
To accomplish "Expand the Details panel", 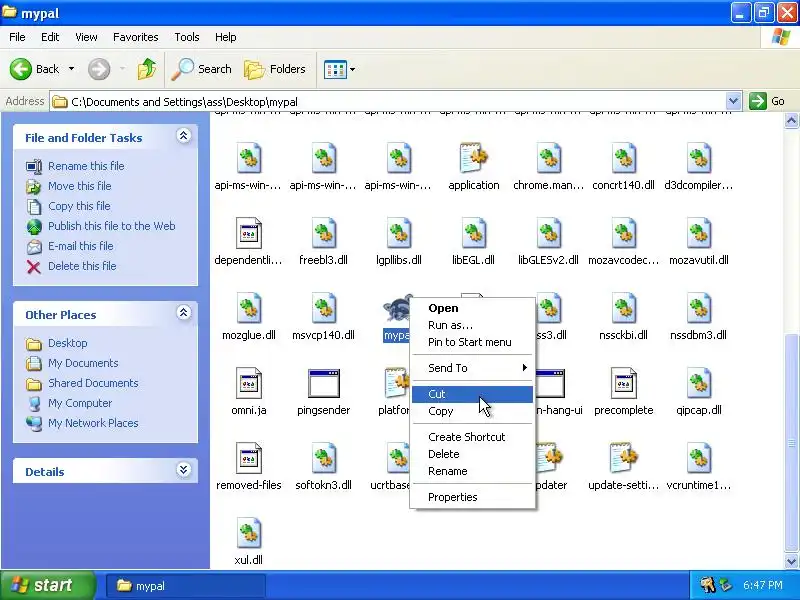I will click(x=184, y=469).
